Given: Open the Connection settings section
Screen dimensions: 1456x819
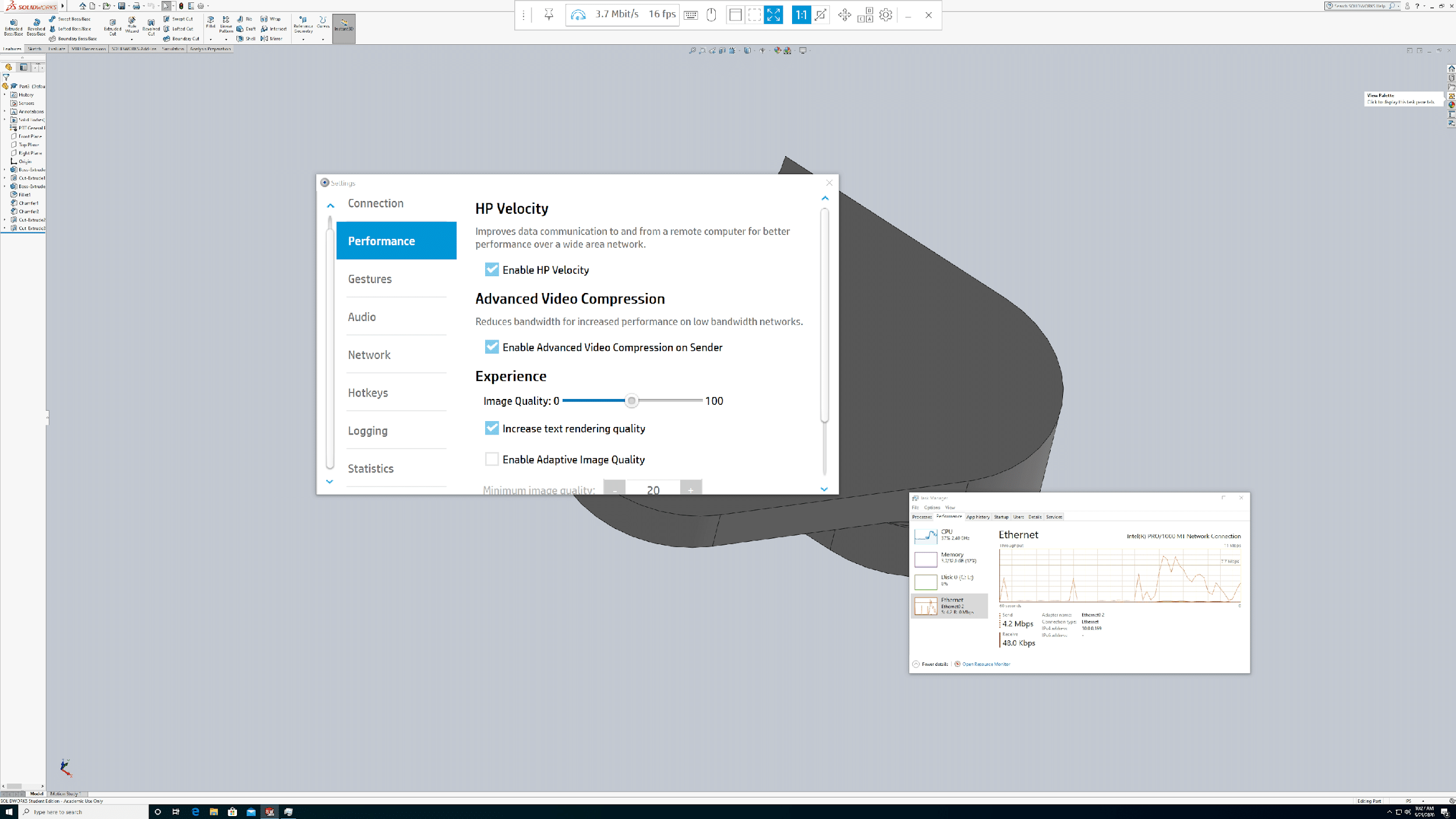Looking at the screenshot, I should click(x=376, y=203).
